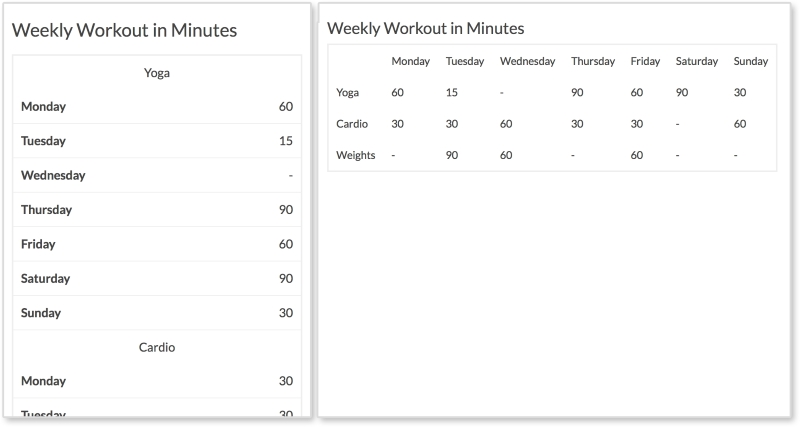Select the Yoga caption in the stacked list
This screenshot has width=800, height=427.
tap(157, 73)
